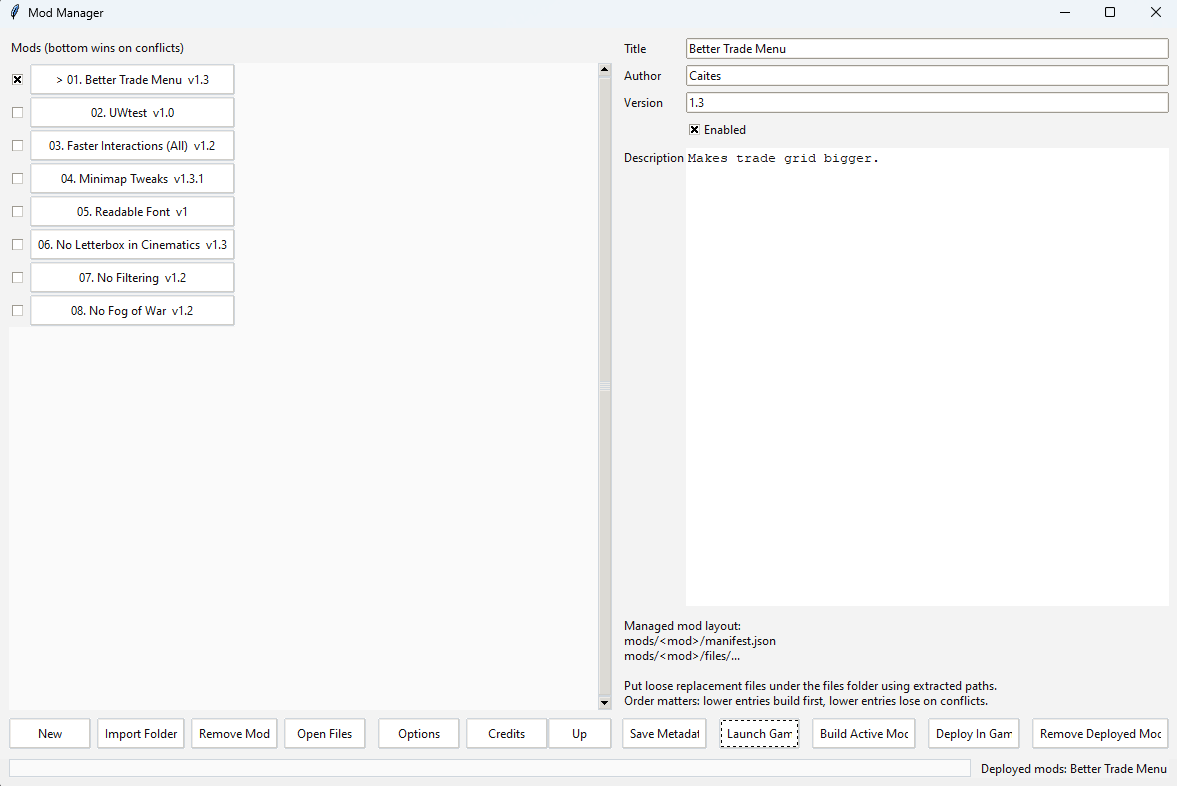Click the Deploy In Game button
Screen dimensions: 1177x786
coord(974,733)
